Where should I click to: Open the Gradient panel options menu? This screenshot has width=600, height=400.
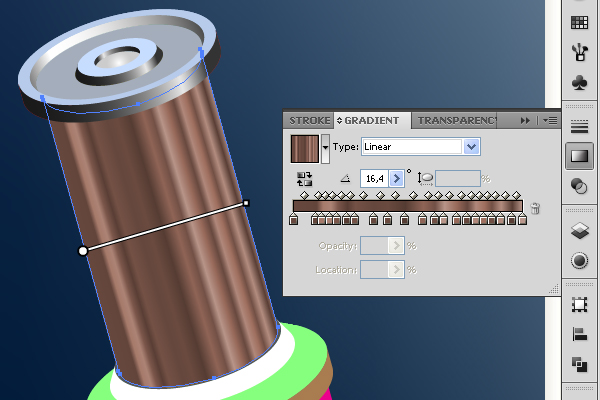pyautogui.click(x=550, y=121)
